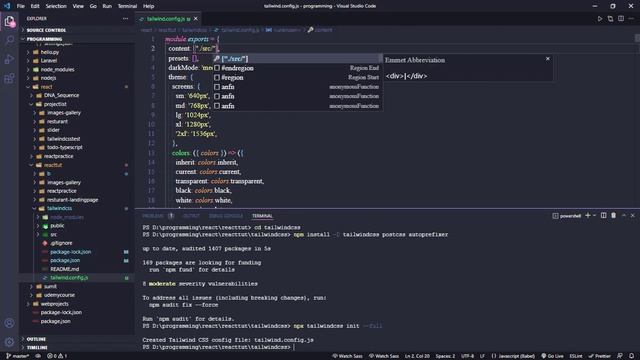Click the feedback icon in status bar

620,356
